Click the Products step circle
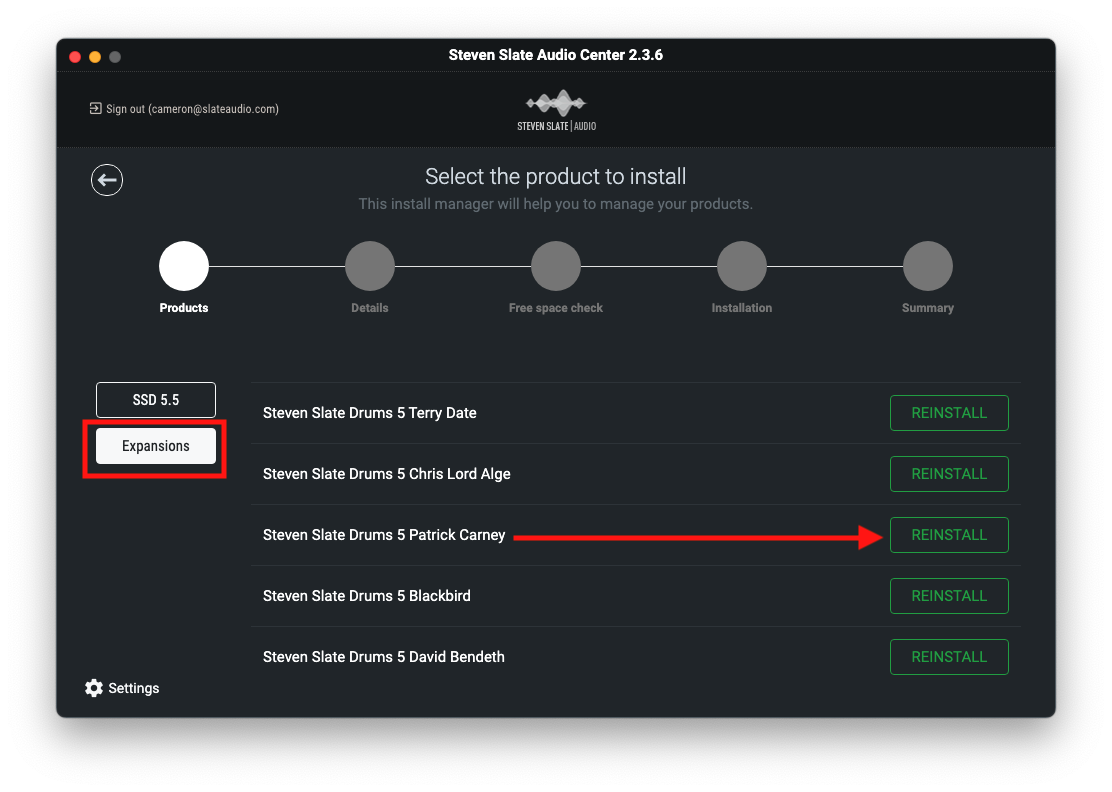Screen dimensions: 1112x792 pos(184,266)
